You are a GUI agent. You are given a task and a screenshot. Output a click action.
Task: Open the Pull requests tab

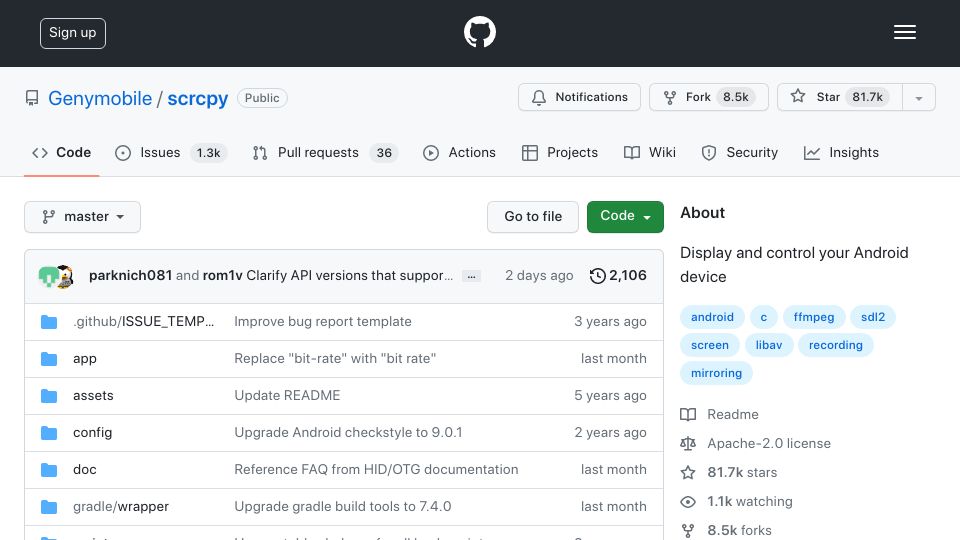tap(325, 152)
